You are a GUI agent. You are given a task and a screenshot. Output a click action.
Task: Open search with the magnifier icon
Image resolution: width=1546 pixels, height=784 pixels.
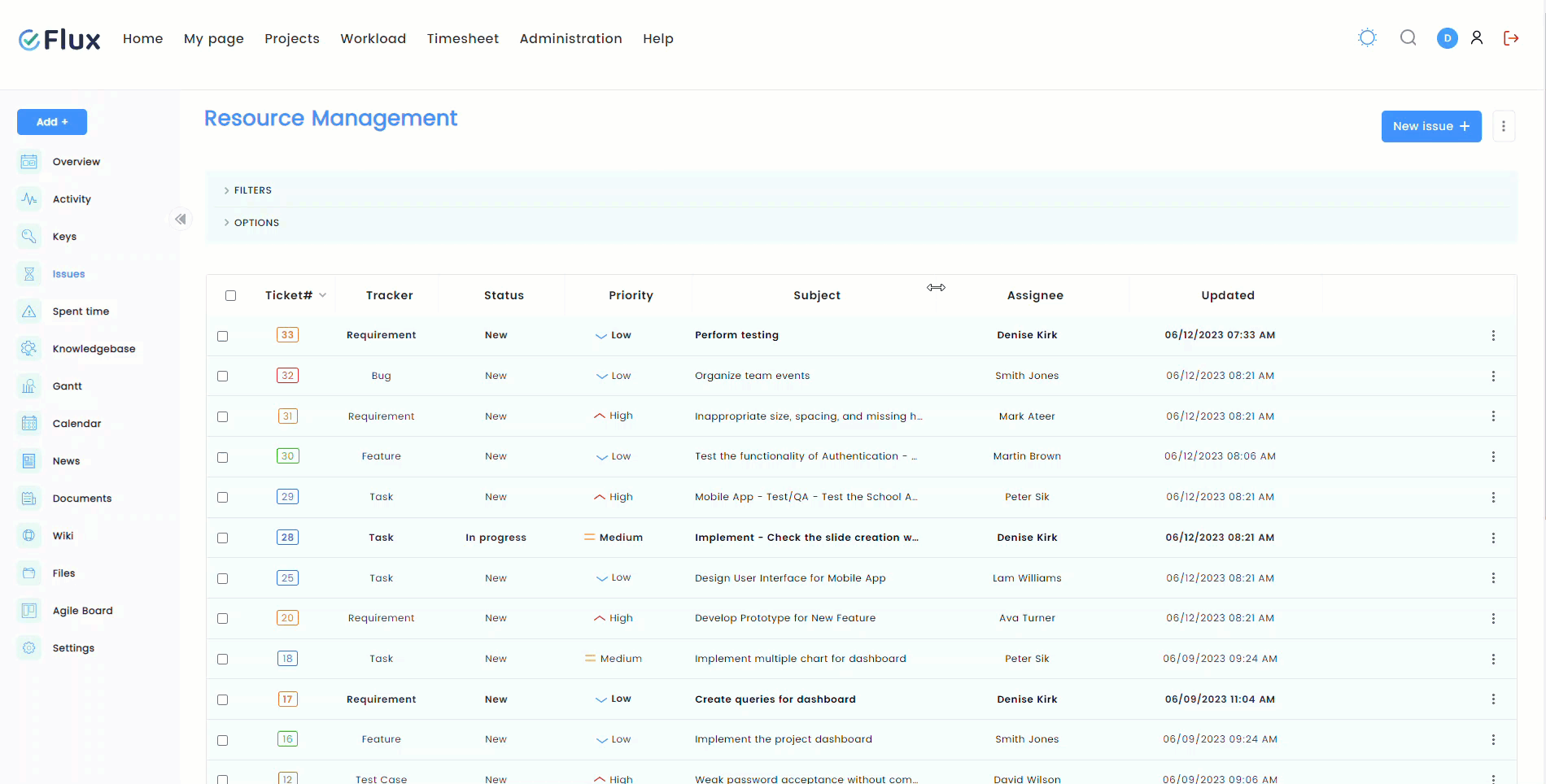(1408, 38)
